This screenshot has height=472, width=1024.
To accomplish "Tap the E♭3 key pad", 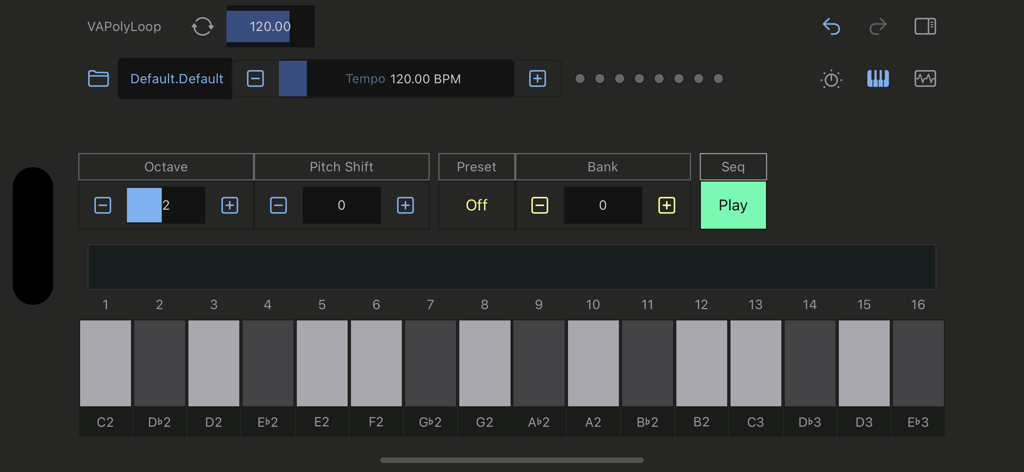I will (918, 364).
